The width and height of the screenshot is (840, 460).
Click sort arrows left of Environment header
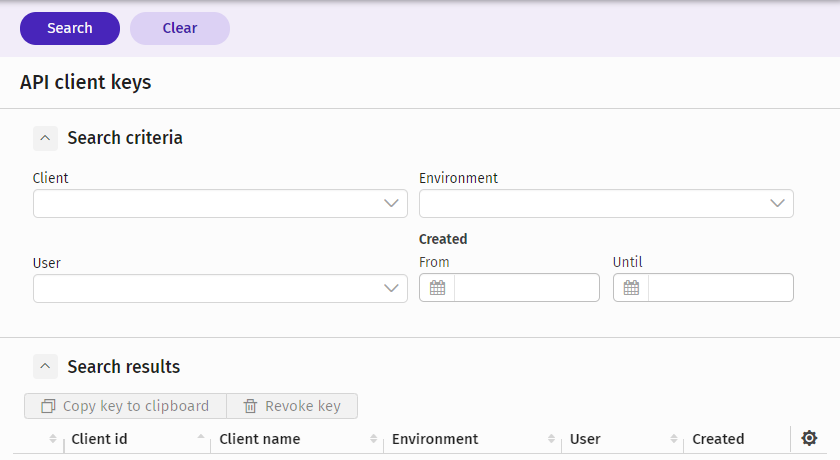point(373,439)
